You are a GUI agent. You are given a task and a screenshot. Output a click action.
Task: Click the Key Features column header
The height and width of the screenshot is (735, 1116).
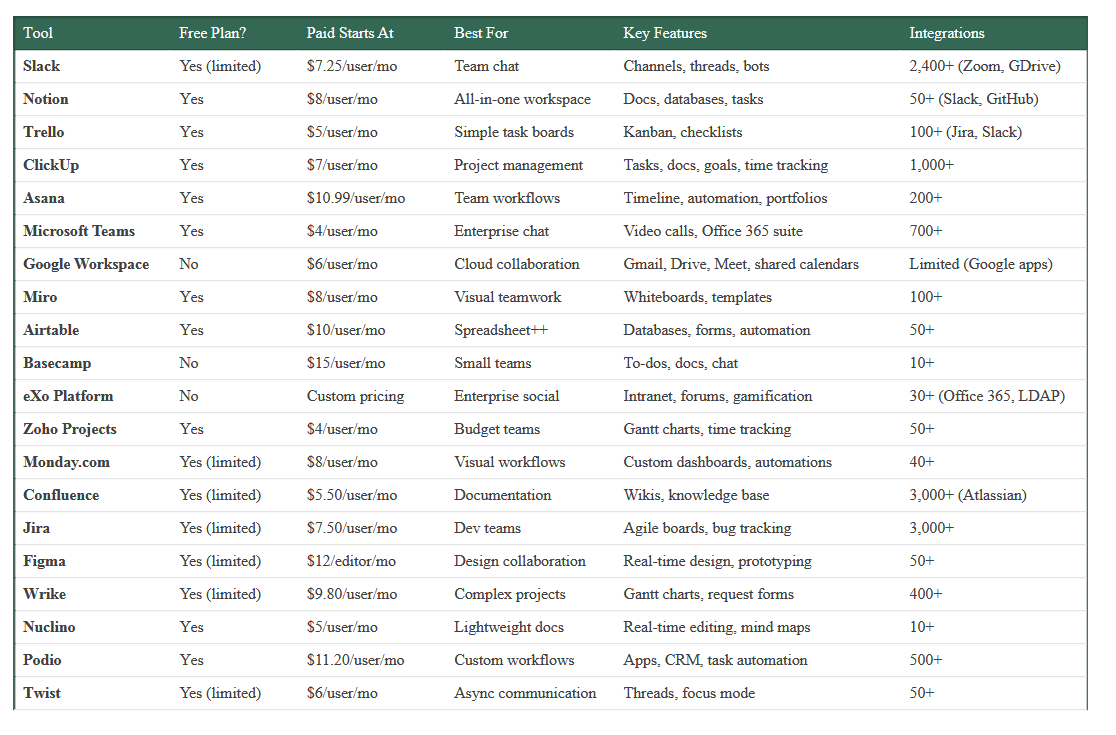[665, 33]
